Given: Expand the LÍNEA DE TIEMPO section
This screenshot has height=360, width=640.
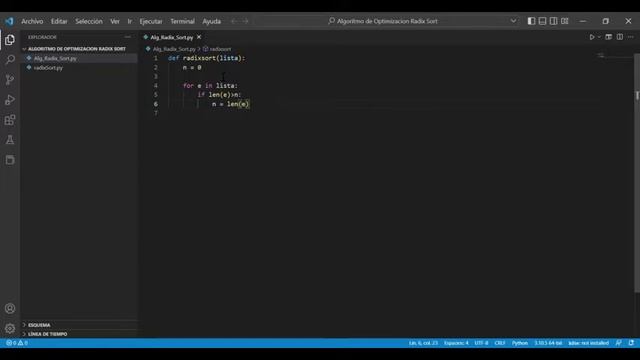Looking at the screenshot, I should click(47, 334).
